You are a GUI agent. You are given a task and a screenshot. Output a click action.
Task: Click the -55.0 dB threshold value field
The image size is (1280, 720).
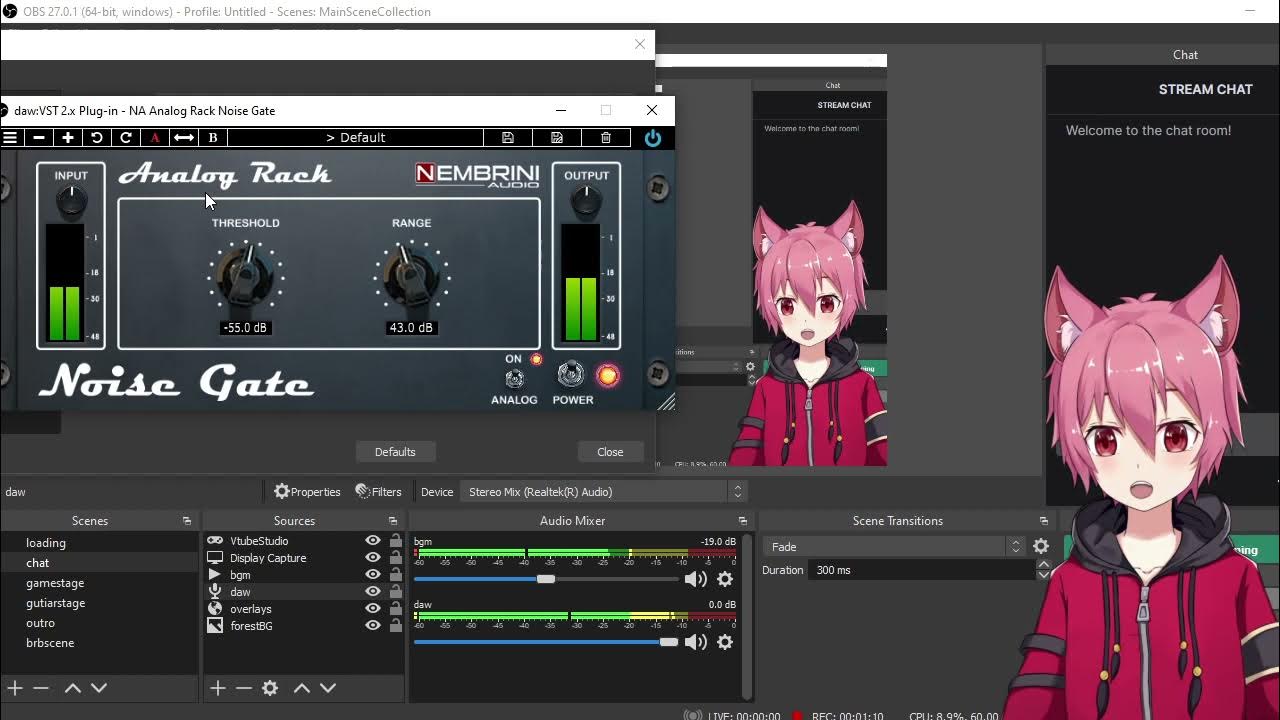[x=245, y=328]
